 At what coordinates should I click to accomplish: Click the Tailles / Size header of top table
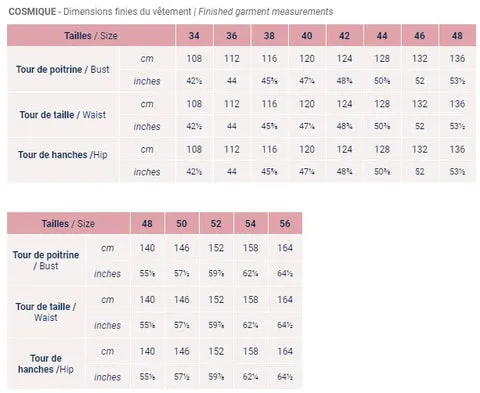coord(91,35)
